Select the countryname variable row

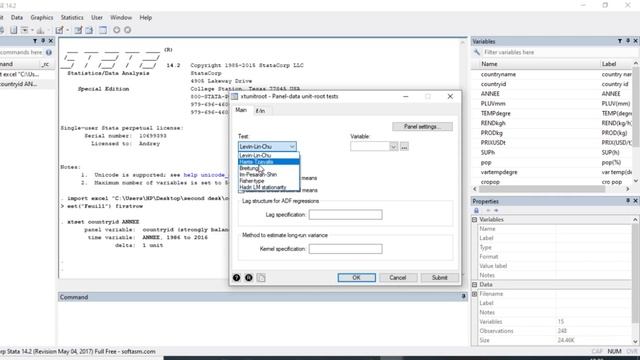tap(553, 74)
